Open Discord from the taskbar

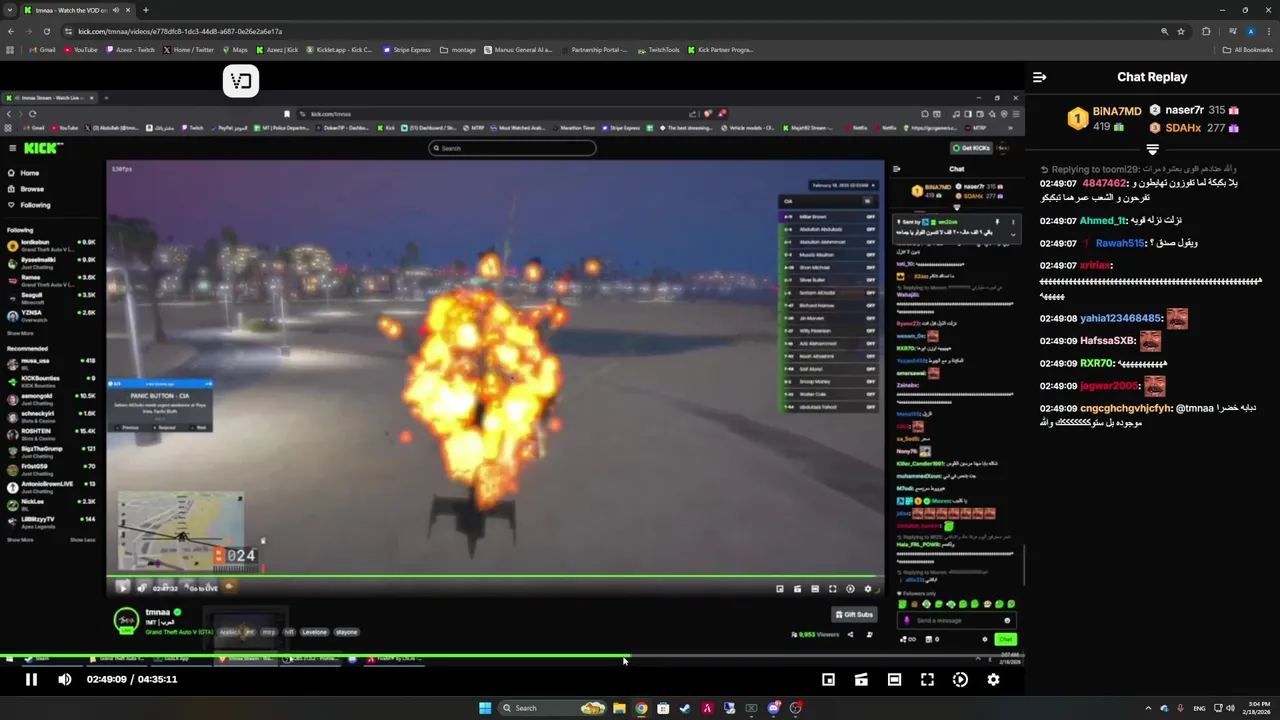[x=773, y=708]
